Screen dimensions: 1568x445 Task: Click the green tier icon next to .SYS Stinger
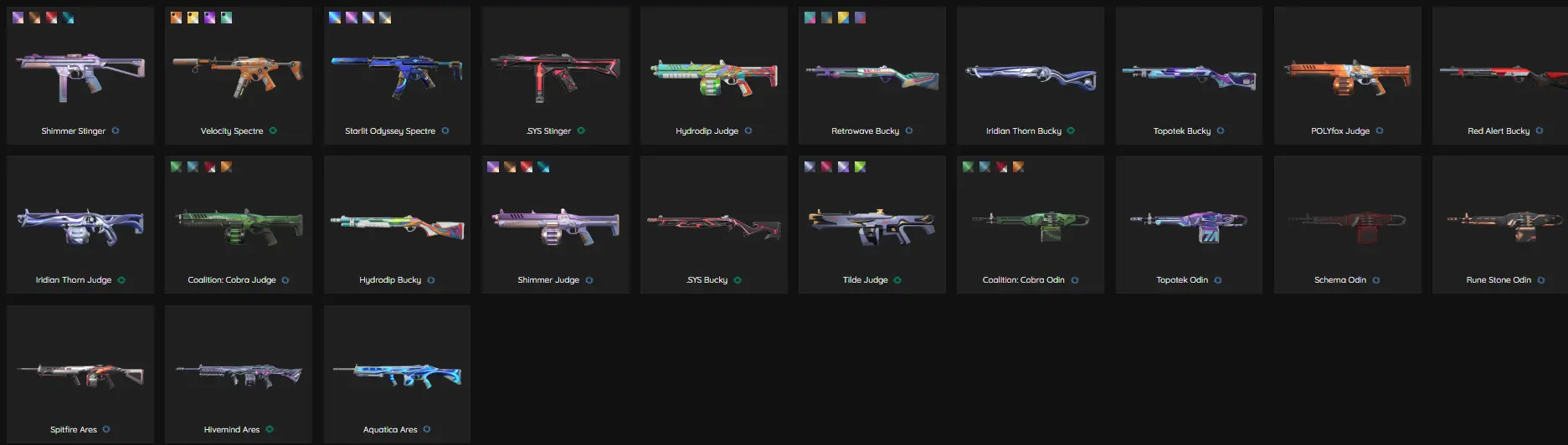[581, 130]
